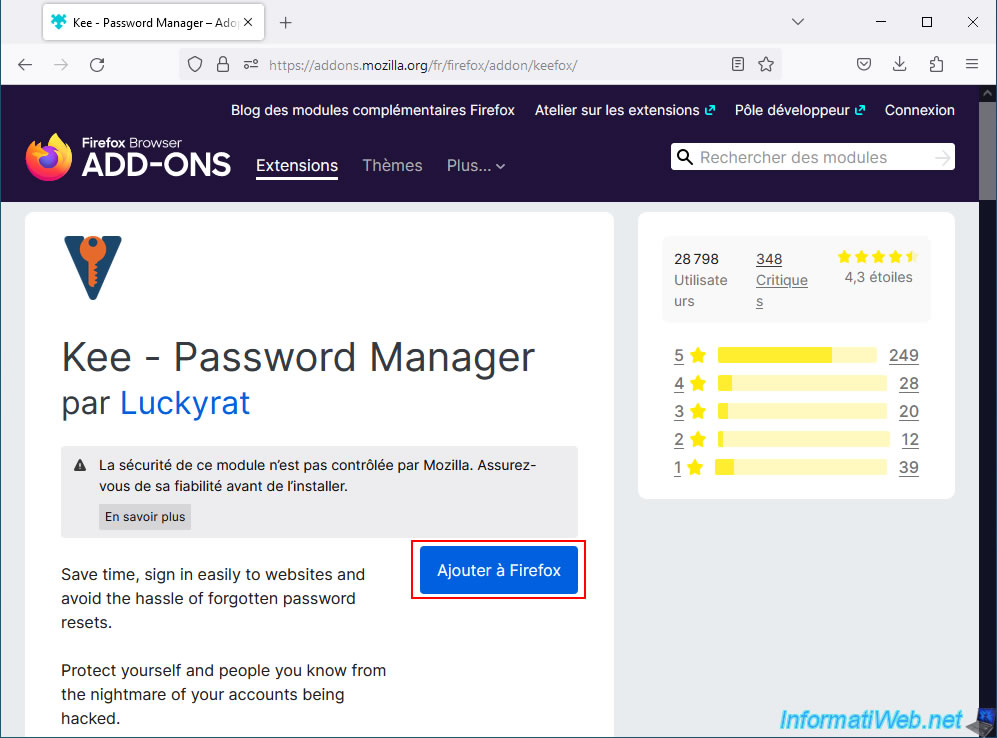Open the extensions puzzle icon
This screenshot has height=738, width=997.
(936, 64)
